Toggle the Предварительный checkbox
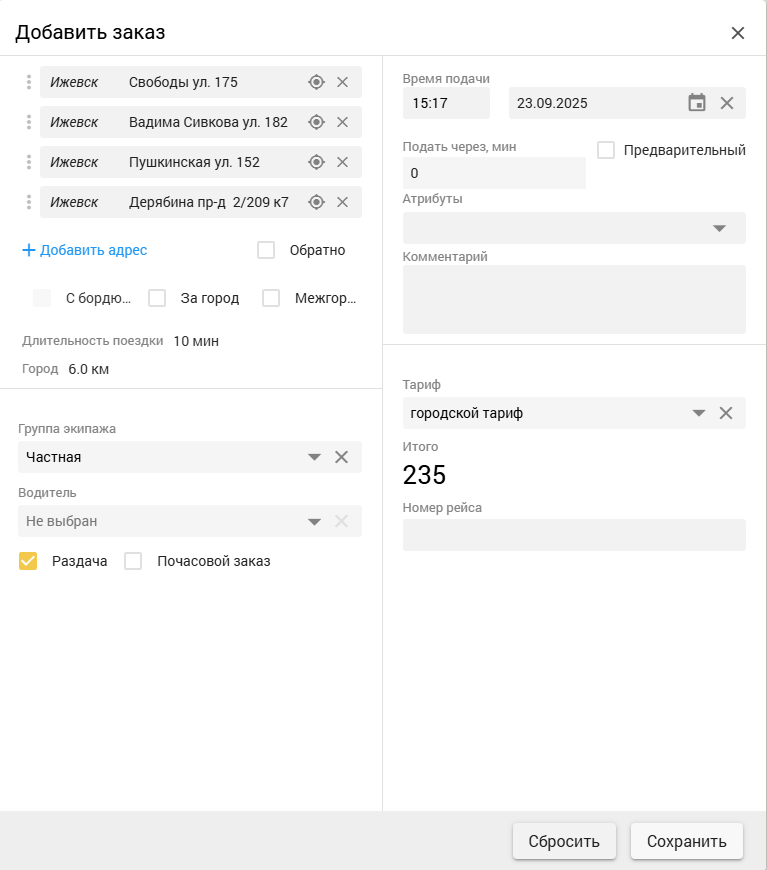Image resolution: width=767 pixels, height=870 pixels. pos(605,150)
